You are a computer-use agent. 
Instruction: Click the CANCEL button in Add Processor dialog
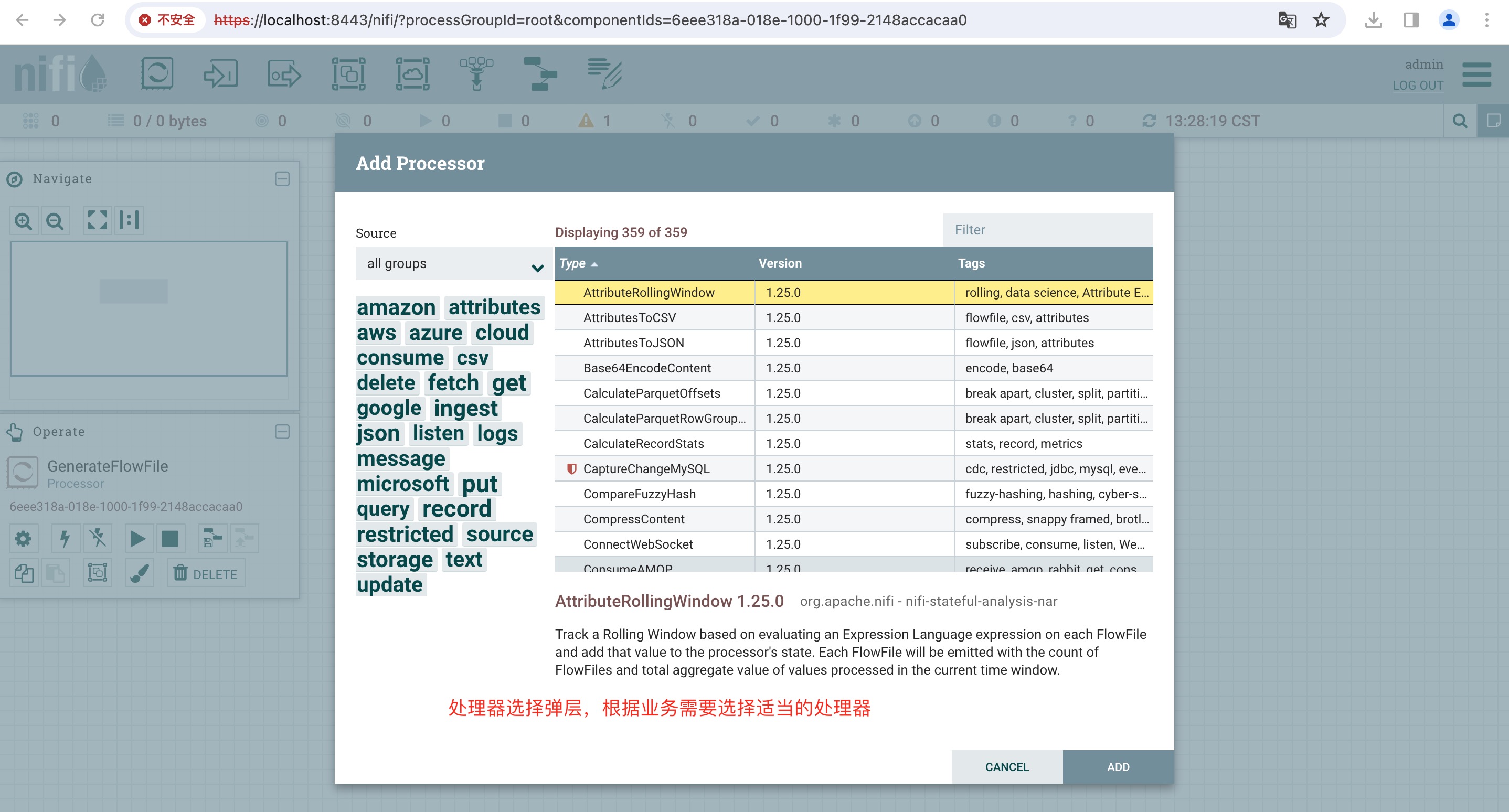(x=1007, y=766)
